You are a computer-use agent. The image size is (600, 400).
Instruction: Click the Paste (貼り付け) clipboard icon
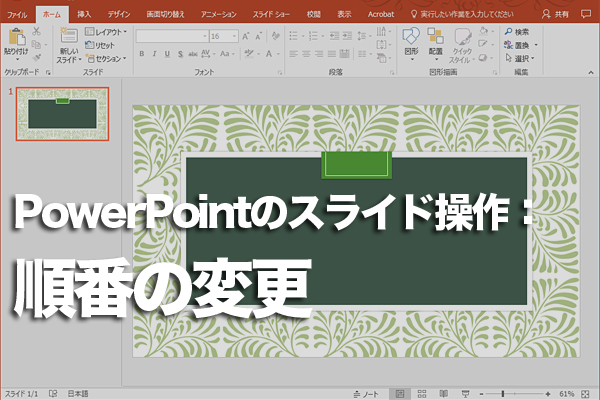click(x=17, y=37)
